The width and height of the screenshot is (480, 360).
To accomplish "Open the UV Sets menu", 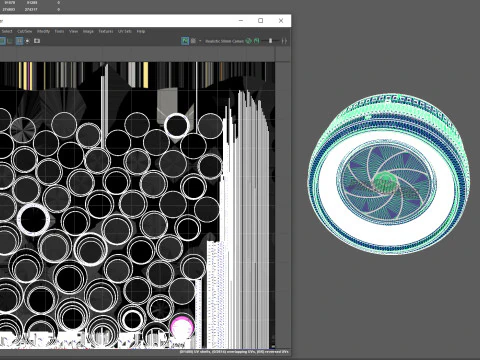I will tap(125, 31).
